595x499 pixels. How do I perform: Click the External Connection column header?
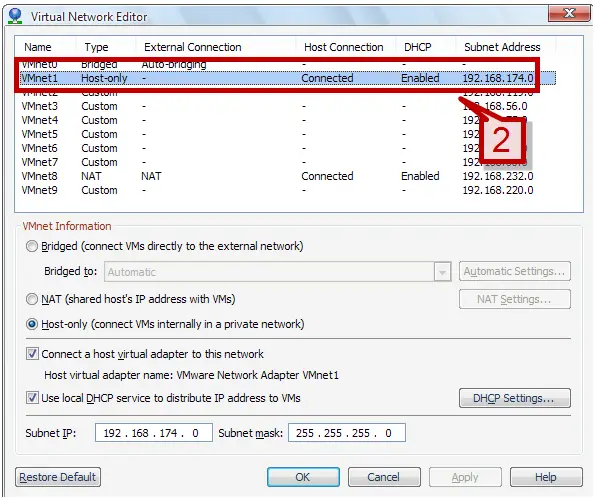(x=193, y=47)
